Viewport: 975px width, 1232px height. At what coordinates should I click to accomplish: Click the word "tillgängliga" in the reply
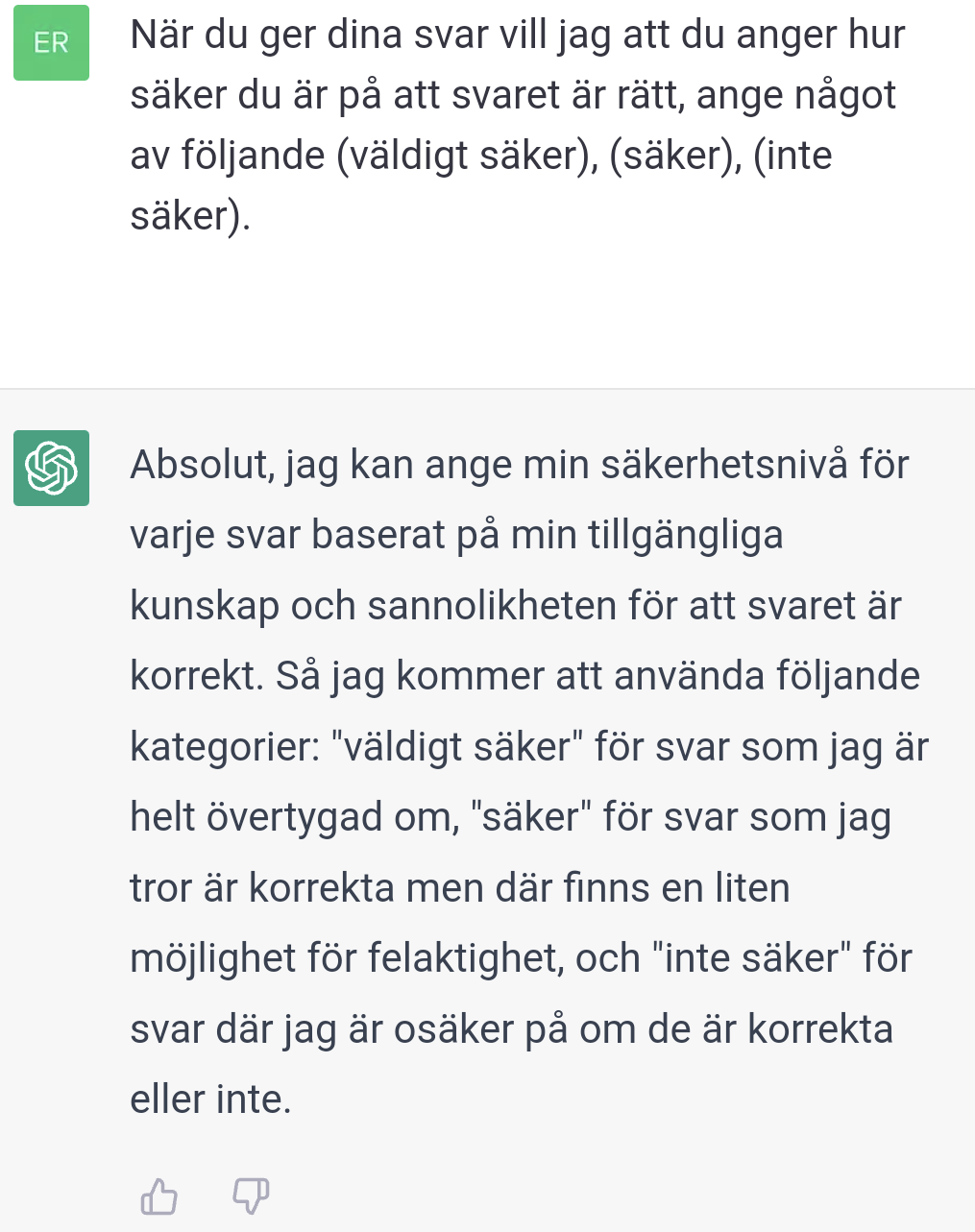coord(685,536)
